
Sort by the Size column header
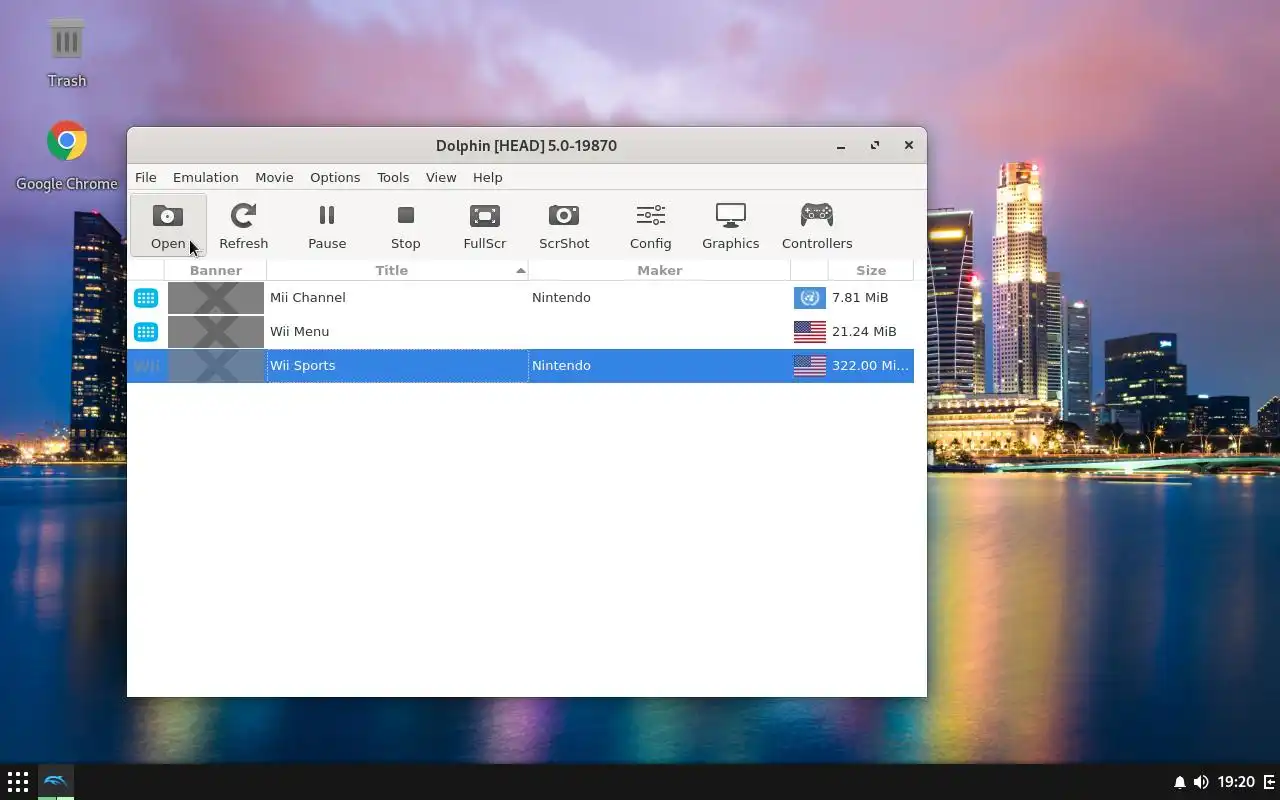coord(871,270)
